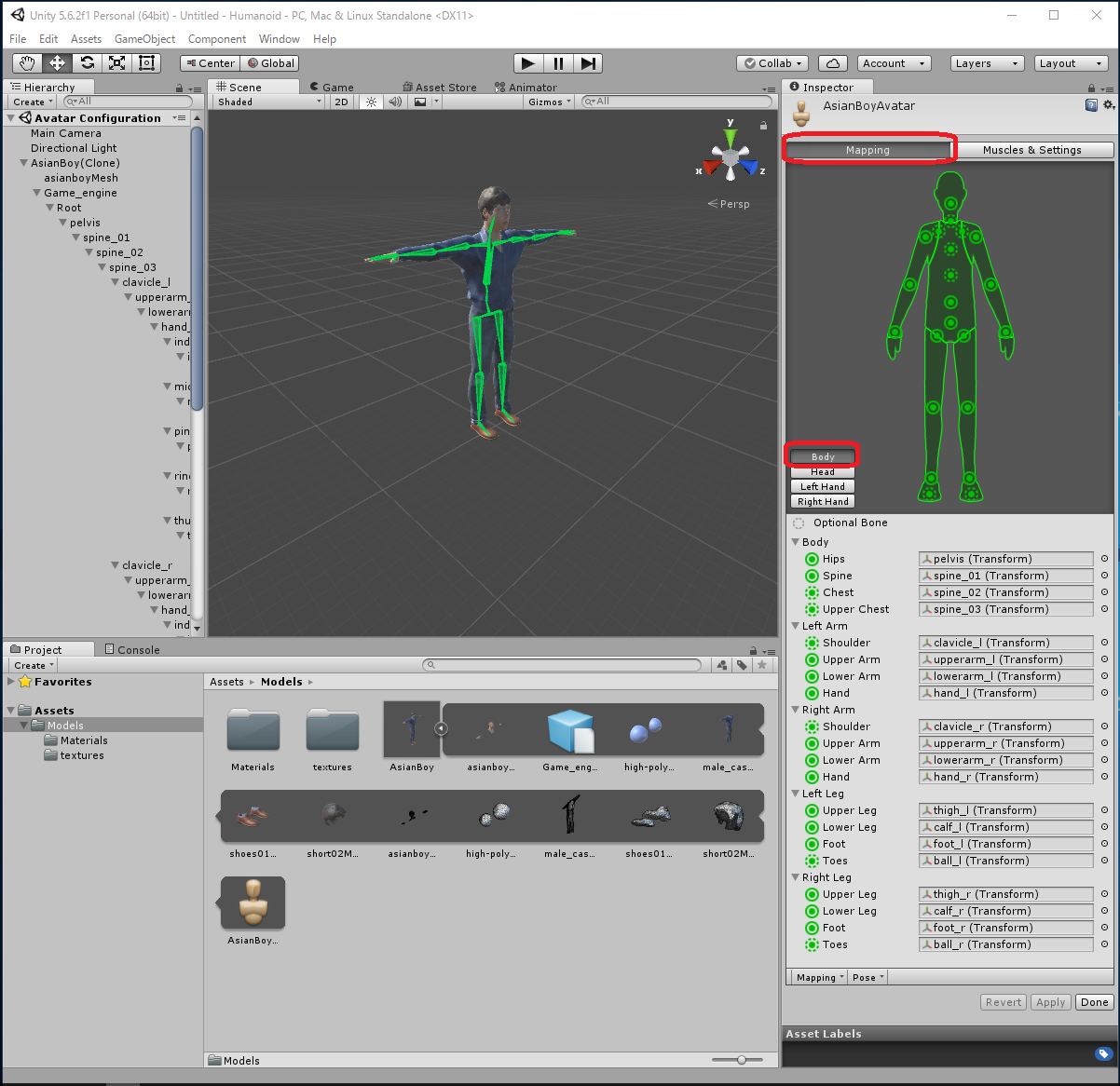The width and height of the screenshot is (1120, 1086).
Task: Switch to Muscles & Settings tab
Action: (1031, 150)
